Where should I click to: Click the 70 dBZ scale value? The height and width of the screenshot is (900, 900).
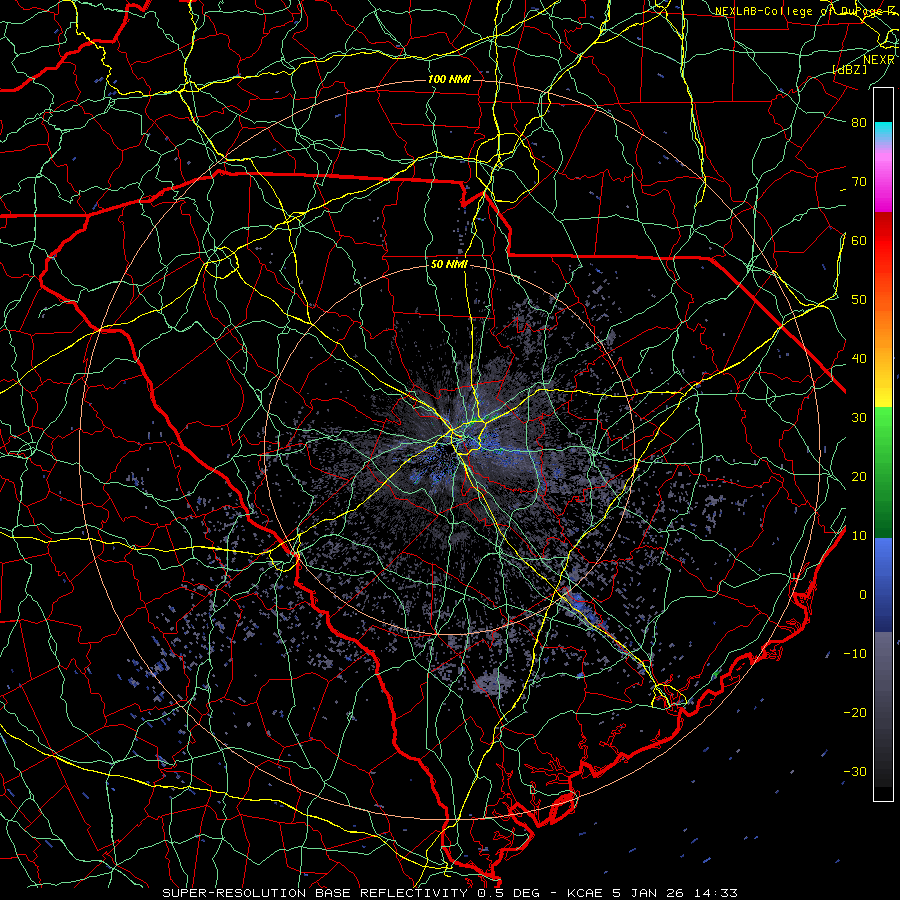(x=859, y=182)
